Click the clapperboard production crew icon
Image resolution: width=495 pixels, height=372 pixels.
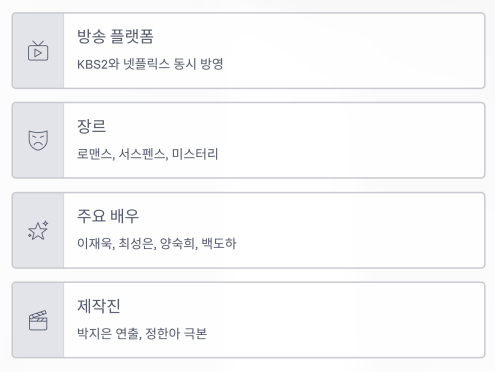pyautogui.click(x=38, y=320)
